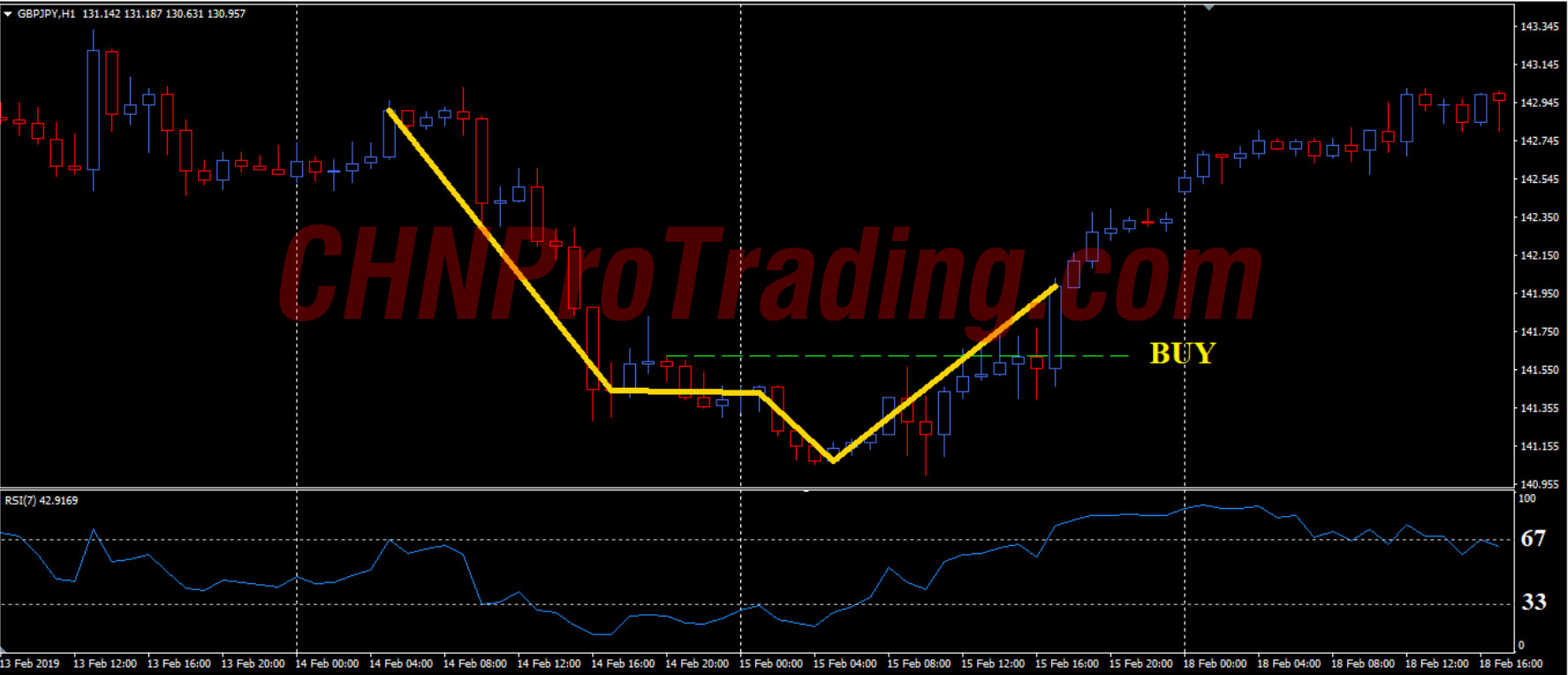The width and height of the screenshot is (1568, 675).
Task: Select the yellow BUY text label
Action: point(1183,353)
